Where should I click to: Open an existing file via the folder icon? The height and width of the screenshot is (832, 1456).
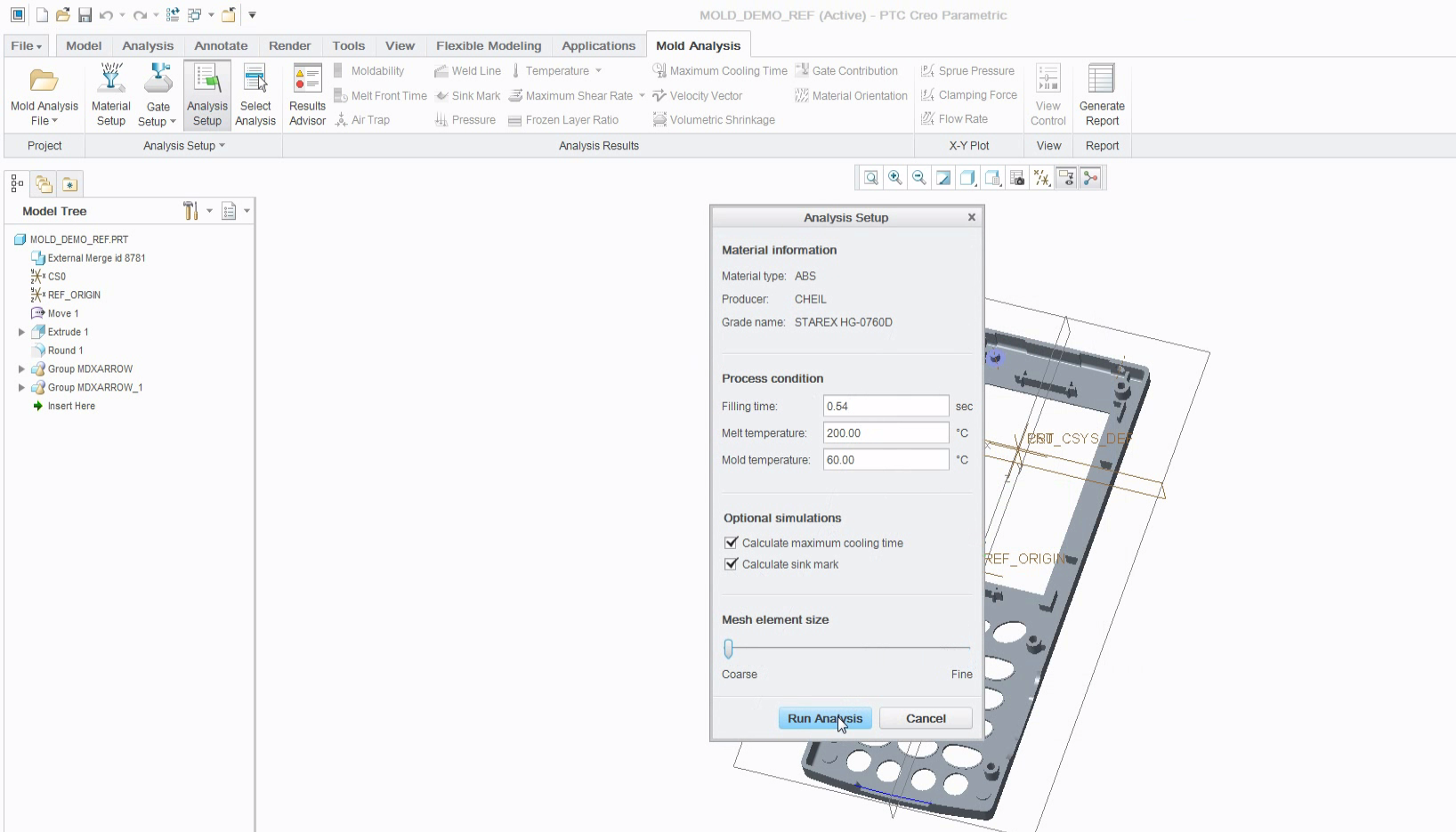tap(62, 15)
